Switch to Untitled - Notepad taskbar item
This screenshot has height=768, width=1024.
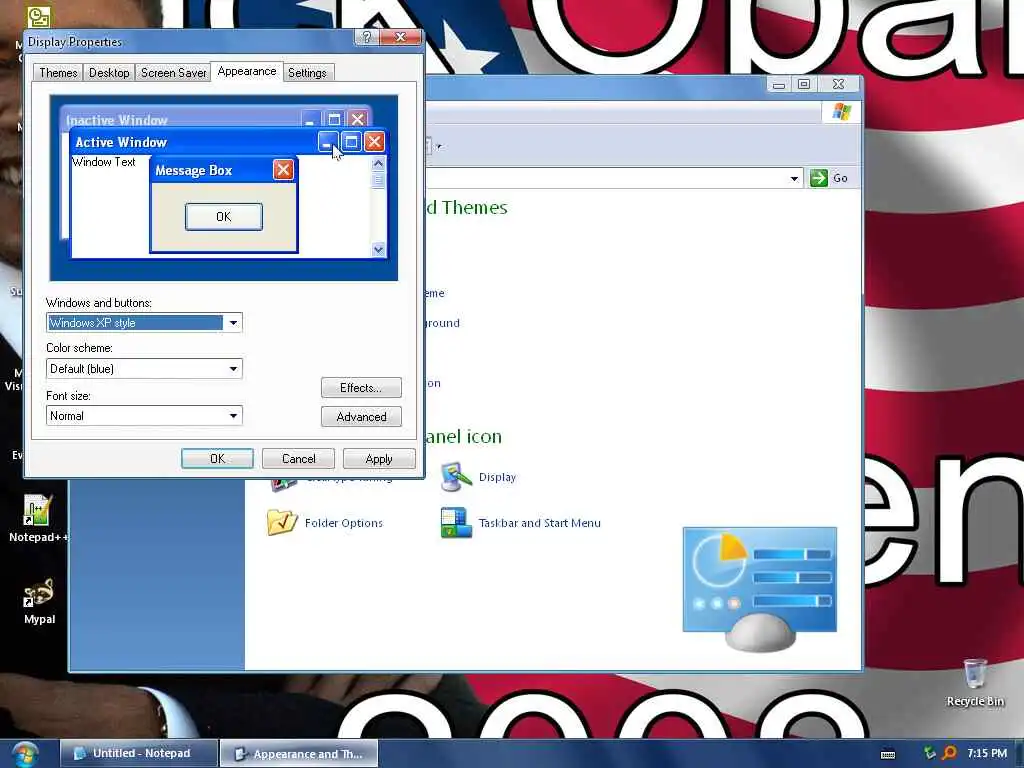[139, 754]
